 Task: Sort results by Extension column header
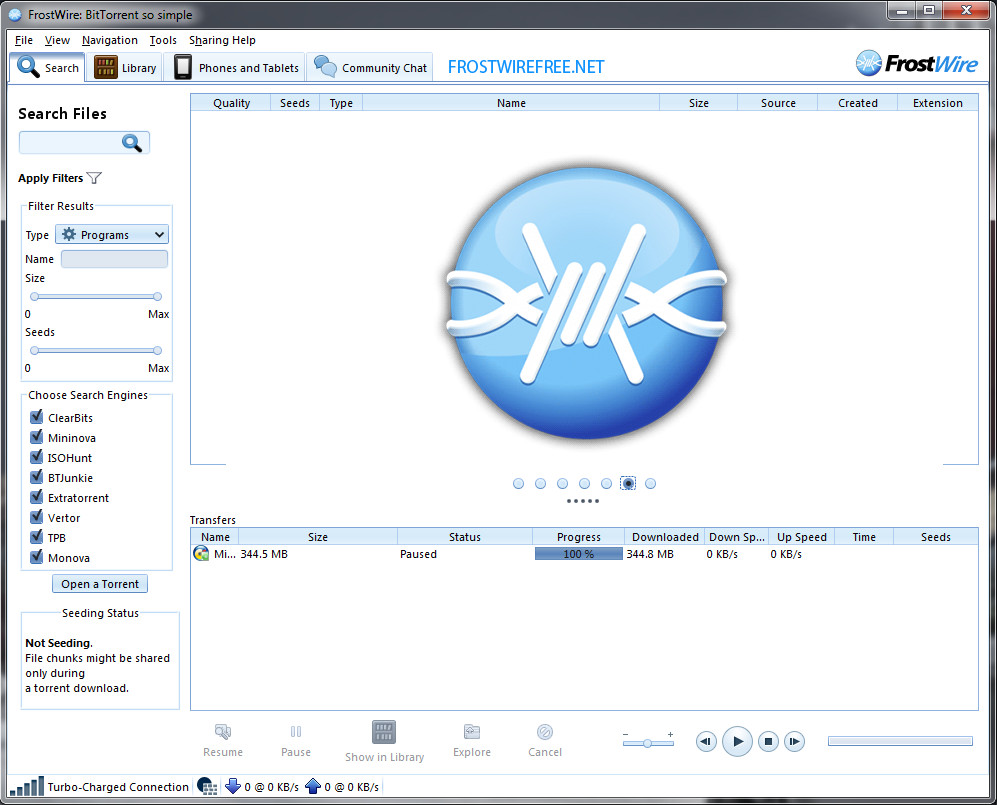click(x=937, y=103)
